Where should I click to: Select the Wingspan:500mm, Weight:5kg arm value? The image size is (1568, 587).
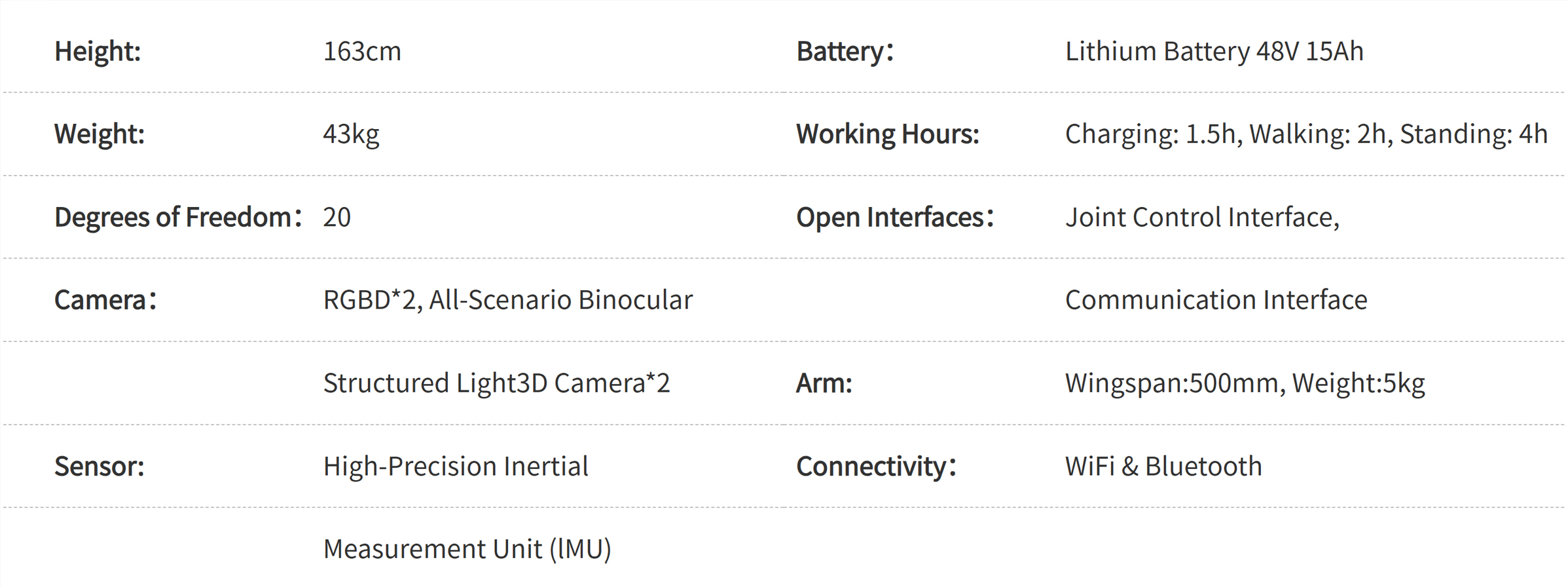1245,383
